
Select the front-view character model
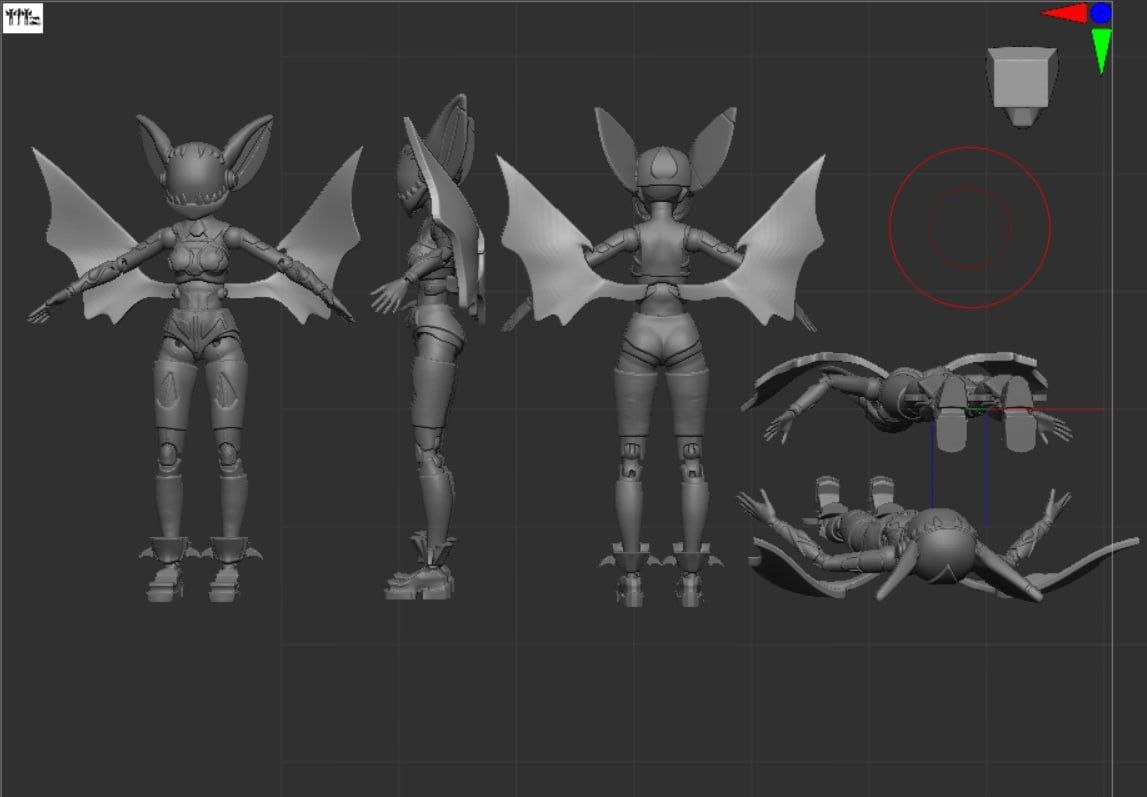tap(196, 358)
